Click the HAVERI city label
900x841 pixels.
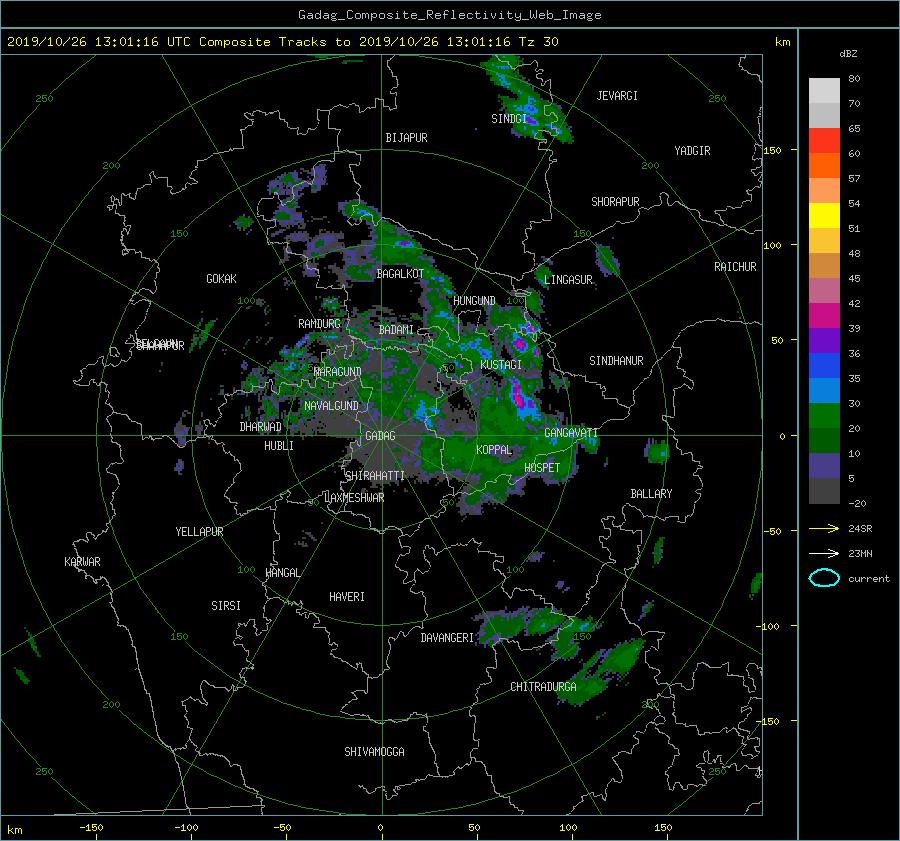pos(347,597)
